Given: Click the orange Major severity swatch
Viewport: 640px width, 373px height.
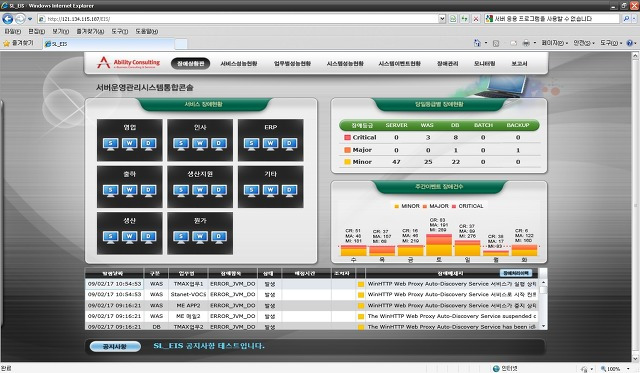Looking at the screenshot, I should [347, 150].
